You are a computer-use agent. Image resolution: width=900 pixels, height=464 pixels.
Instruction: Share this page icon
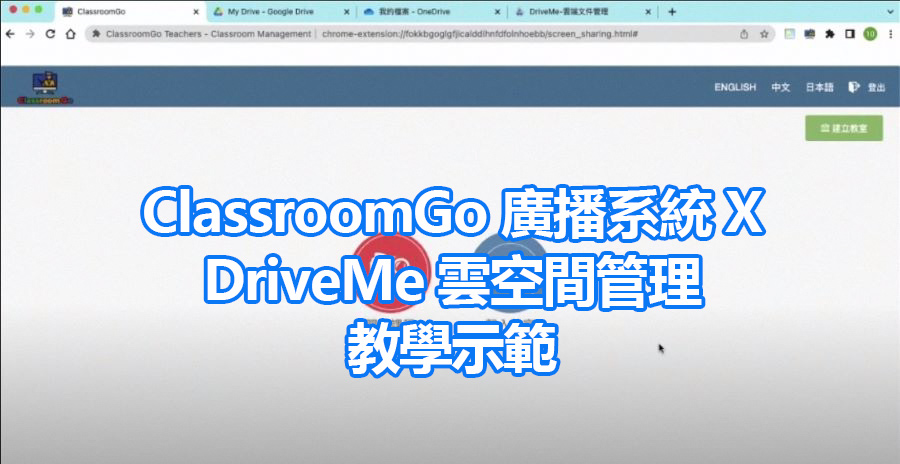(x=744, y=34)
